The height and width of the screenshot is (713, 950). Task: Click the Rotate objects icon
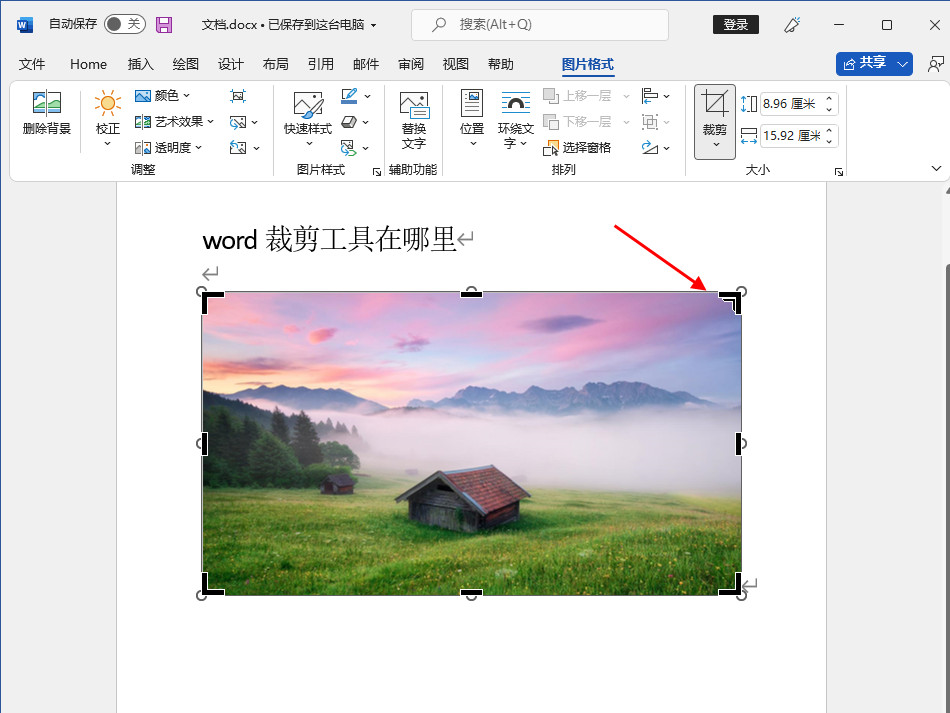(649, 148)
